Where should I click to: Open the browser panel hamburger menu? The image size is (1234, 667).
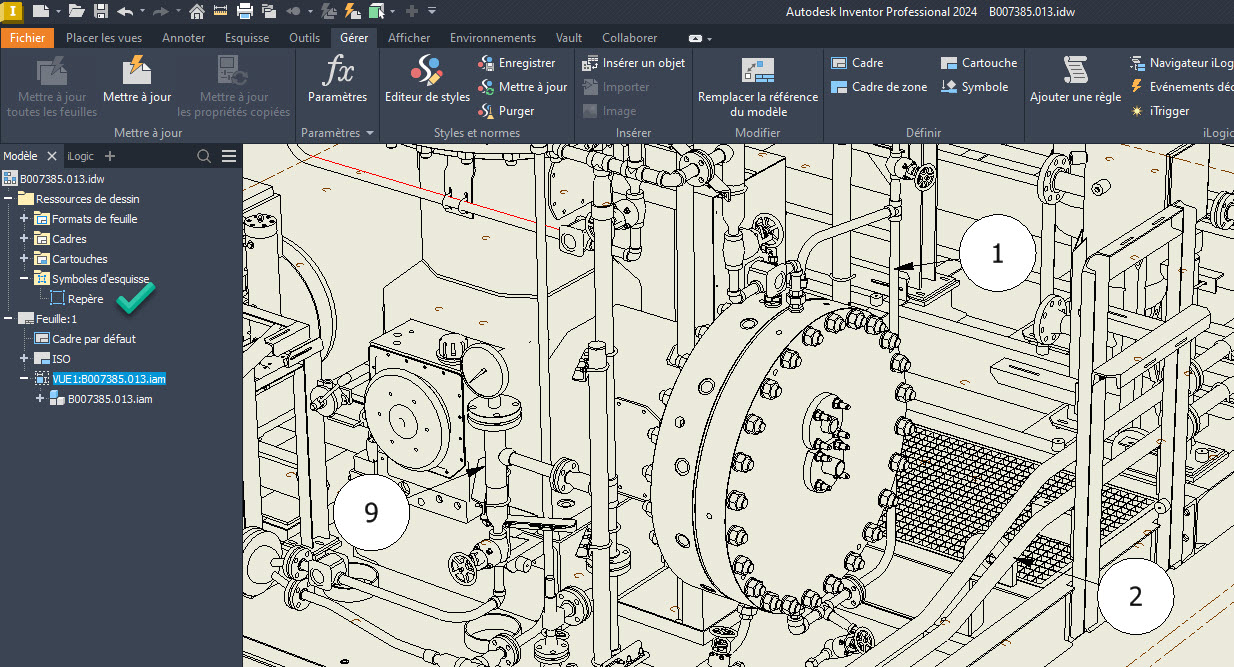pos(229,156)
